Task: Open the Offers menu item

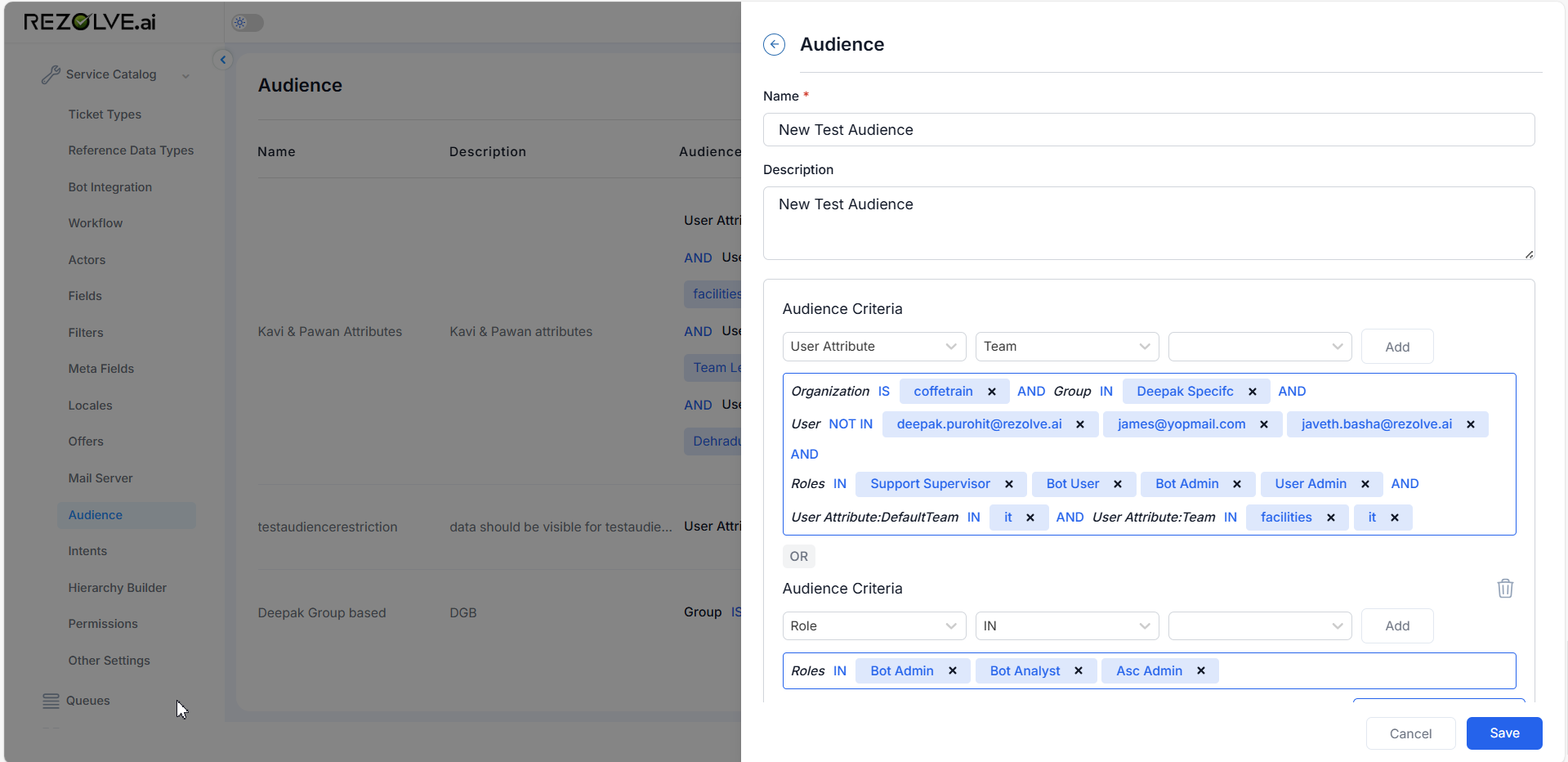Action: click(86, 442)
